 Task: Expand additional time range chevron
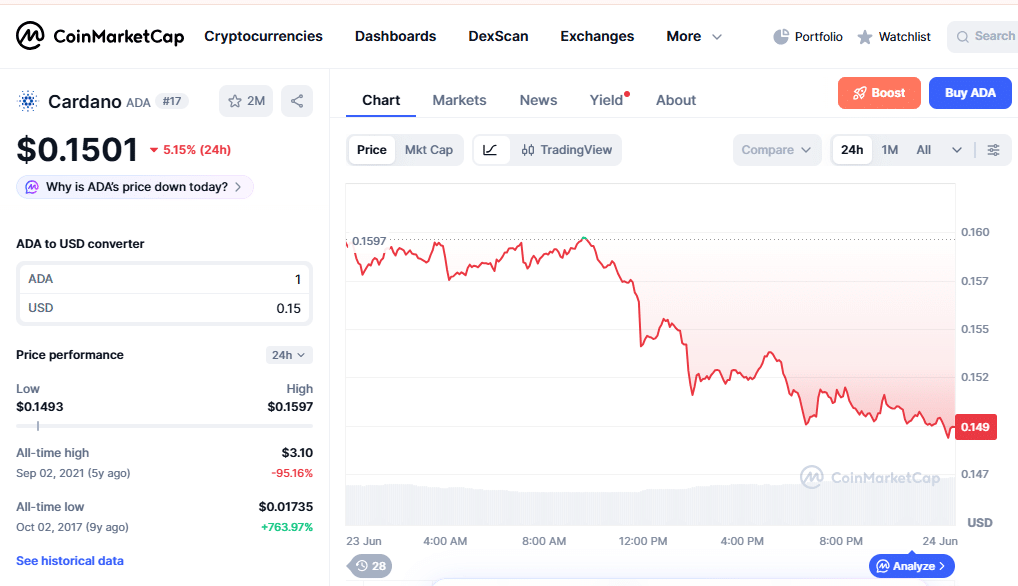pos(956,150)
